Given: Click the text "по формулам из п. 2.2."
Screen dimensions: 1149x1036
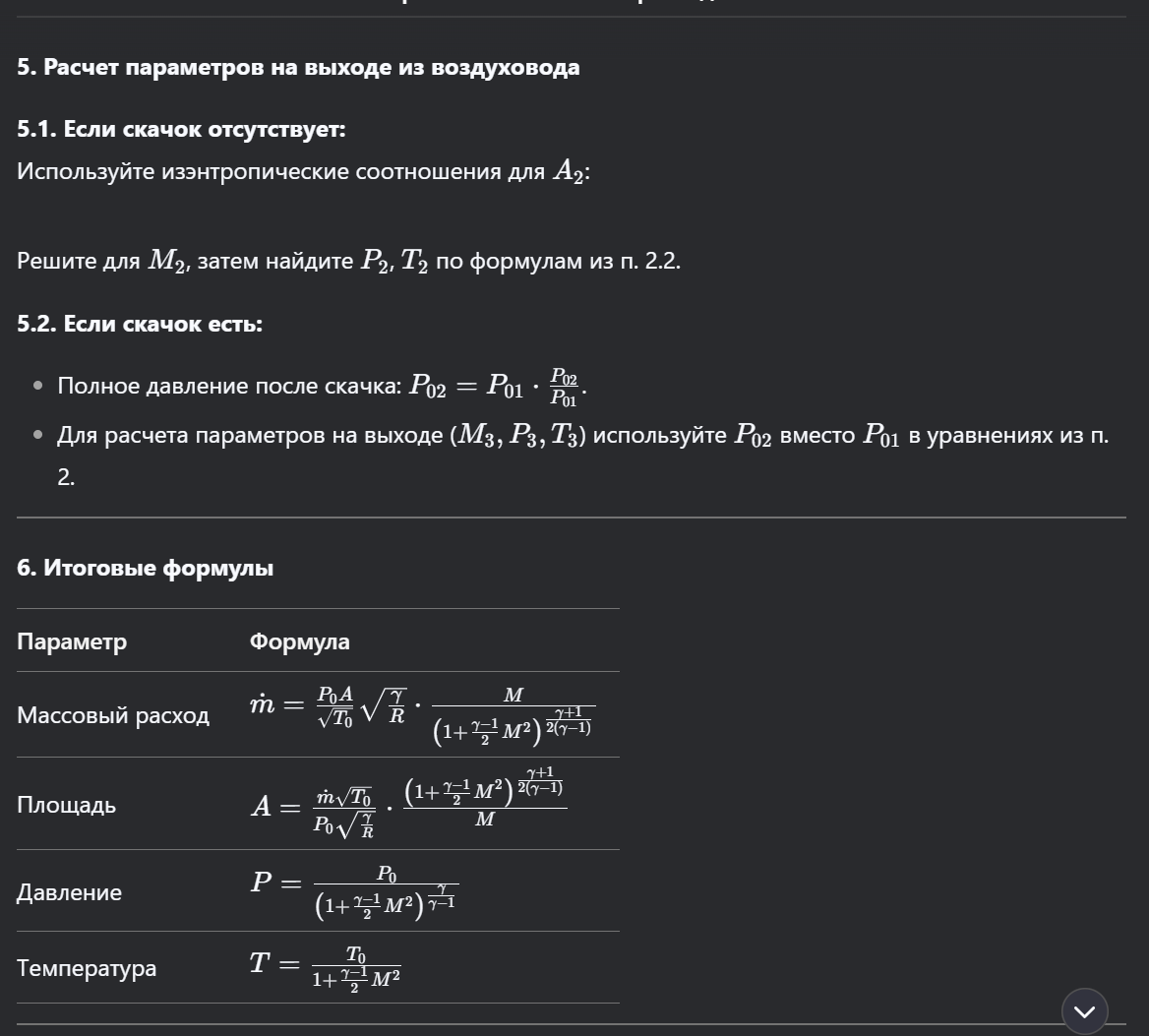Looking at the screenshot, I should click(x=558, y=260).
